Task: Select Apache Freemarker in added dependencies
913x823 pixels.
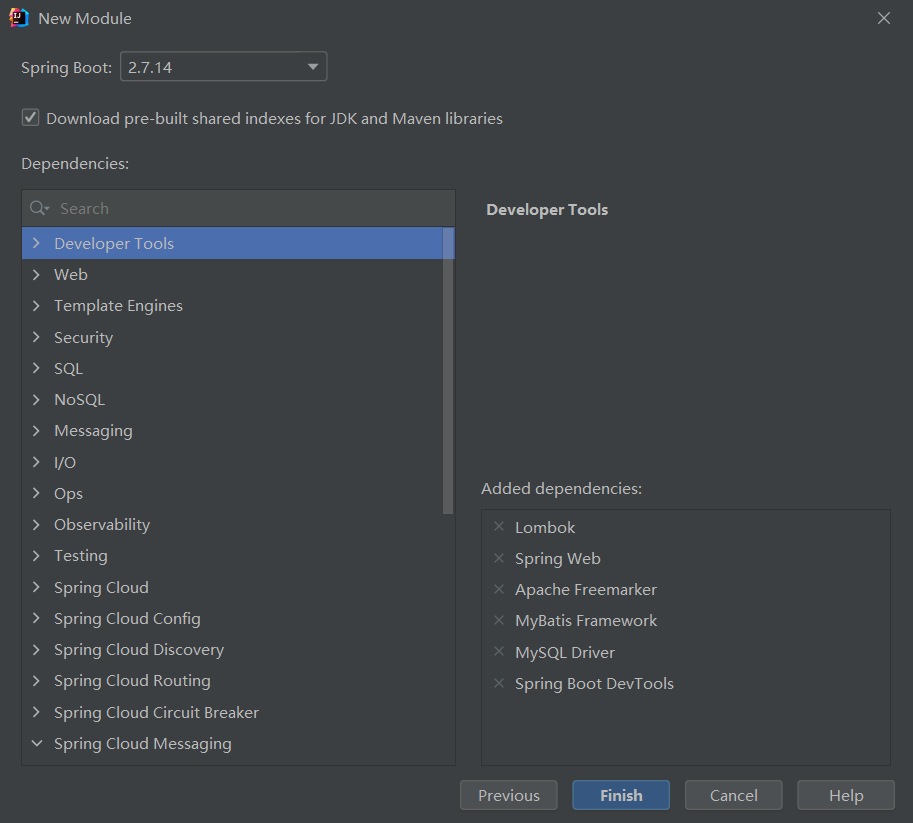Action: (x=585, y=589)
